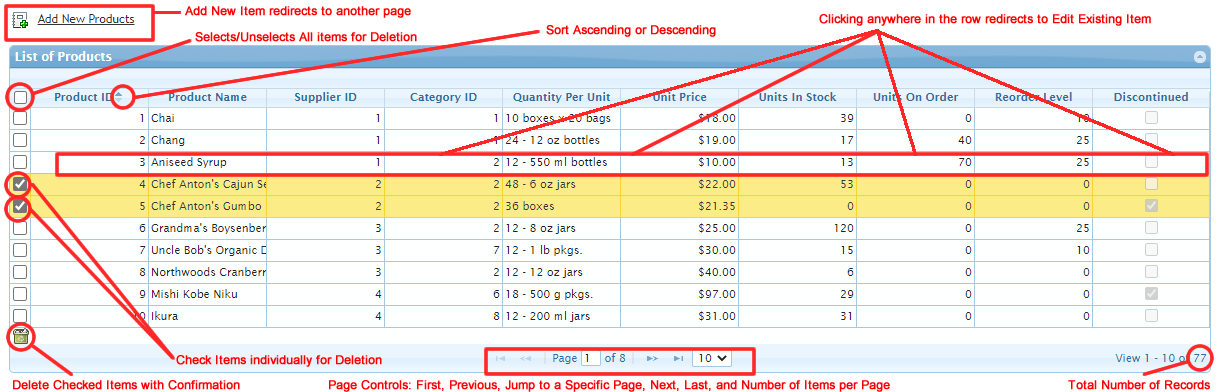Sort by the Units In Stock column
1222x392 pixels.
click(797, 97)
